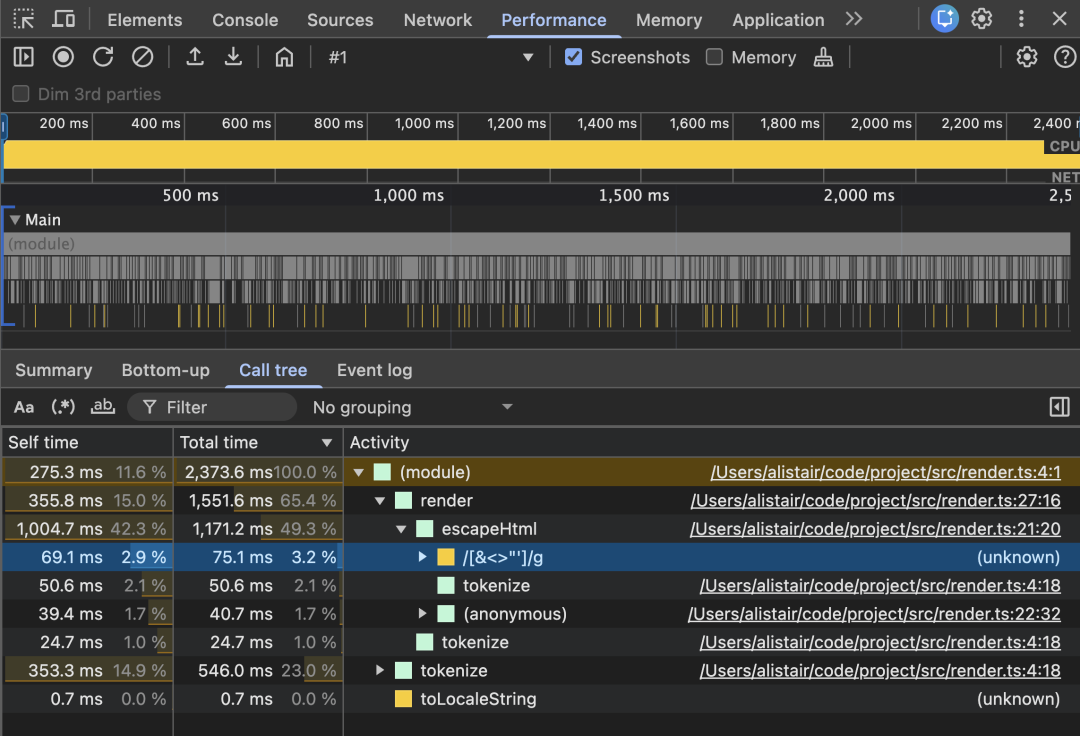Viewport: 1080px width, 736px height.
Task: Toggle the Performance sidebar panel icon
Action: [x=24, y=57]
